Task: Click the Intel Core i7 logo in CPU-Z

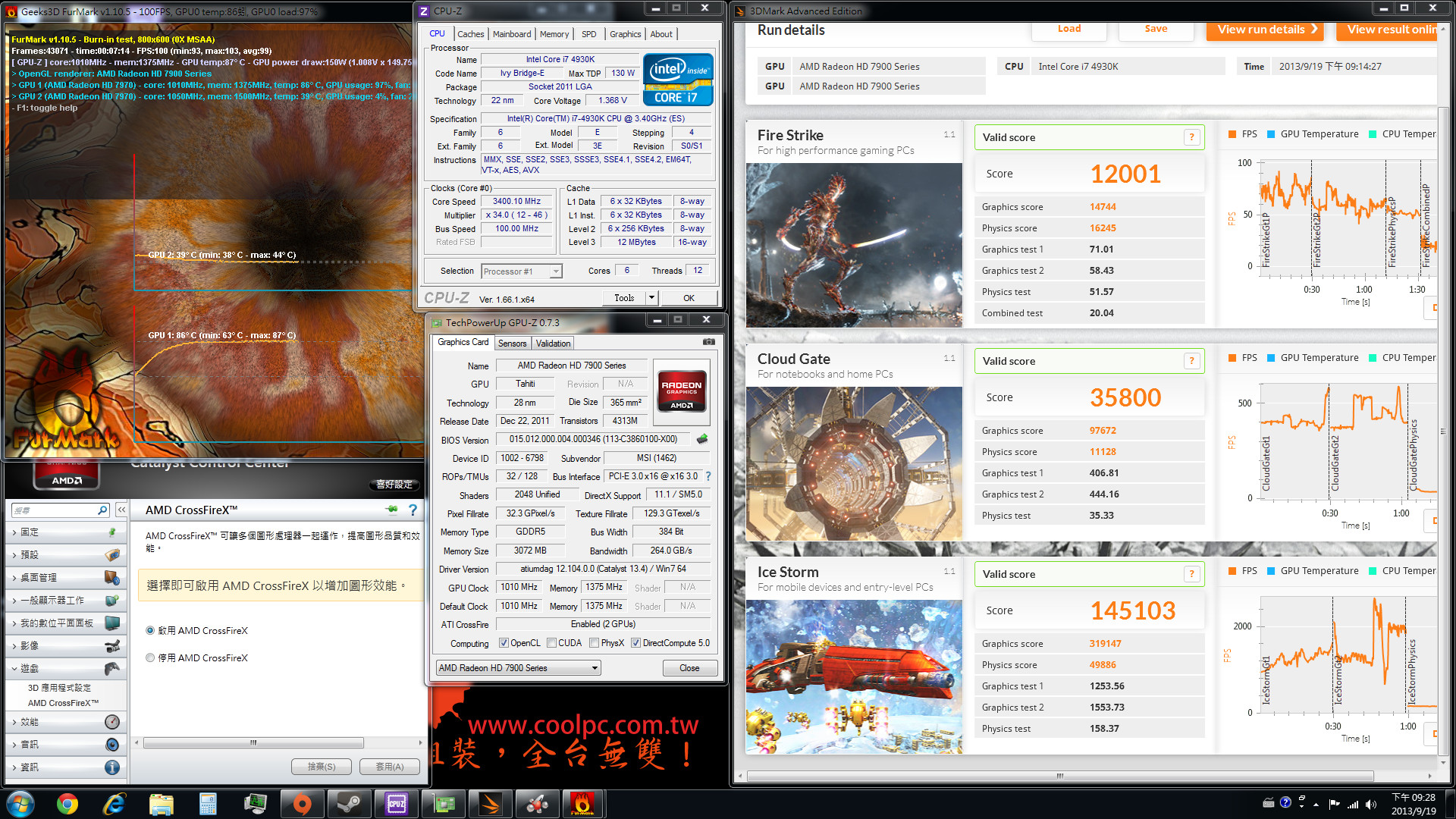Action: pos(678,79)
